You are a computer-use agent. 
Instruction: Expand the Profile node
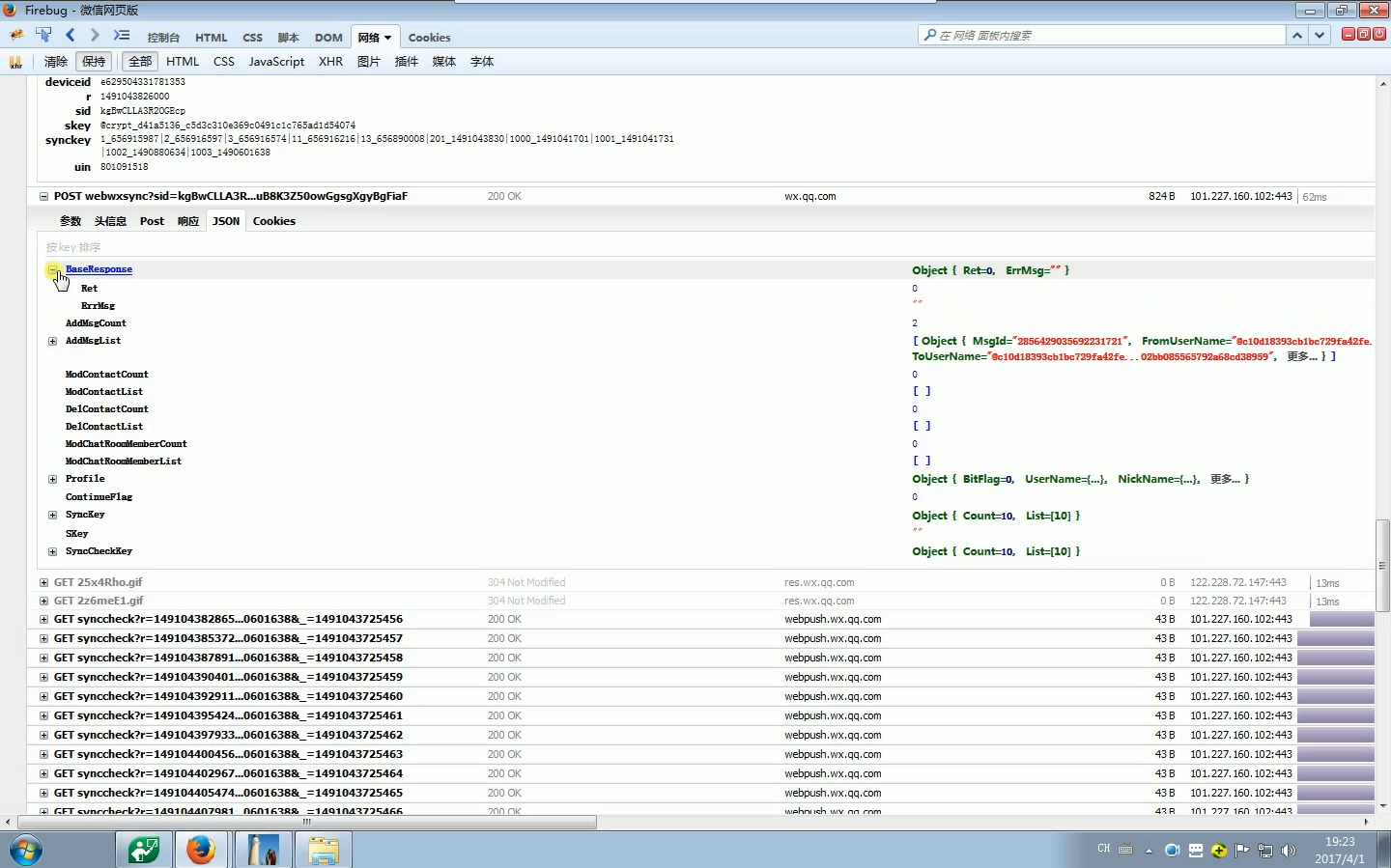pyautogui.click(x=53, y=479)
